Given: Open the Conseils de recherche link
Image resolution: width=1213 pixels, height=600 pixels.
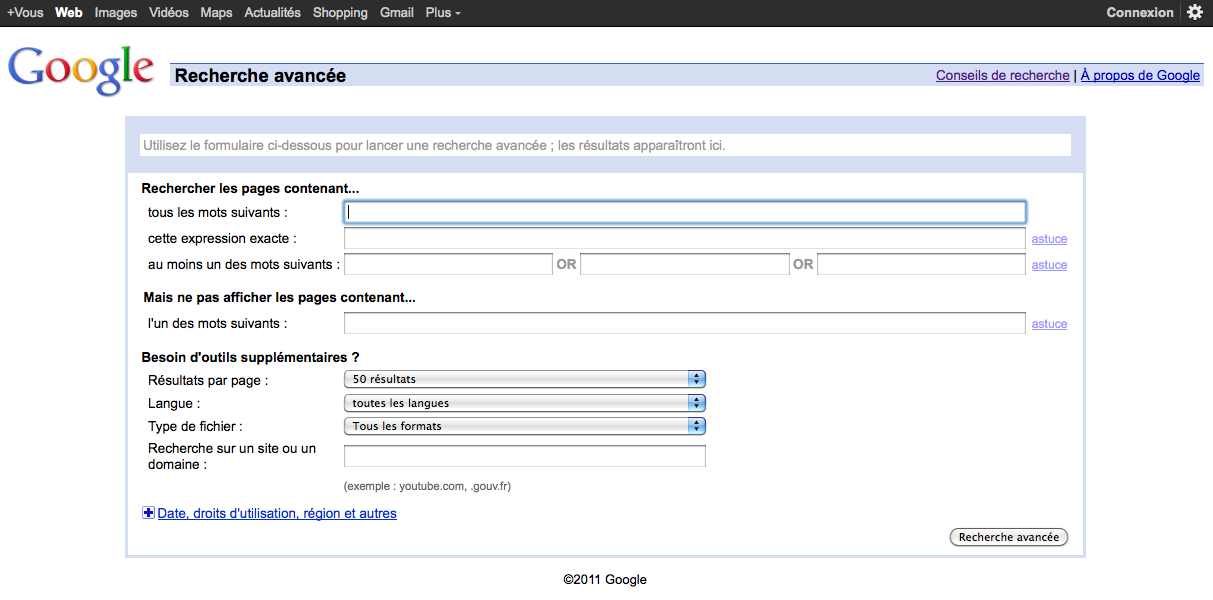Looking at the screenshot, I should (1003, 76).
